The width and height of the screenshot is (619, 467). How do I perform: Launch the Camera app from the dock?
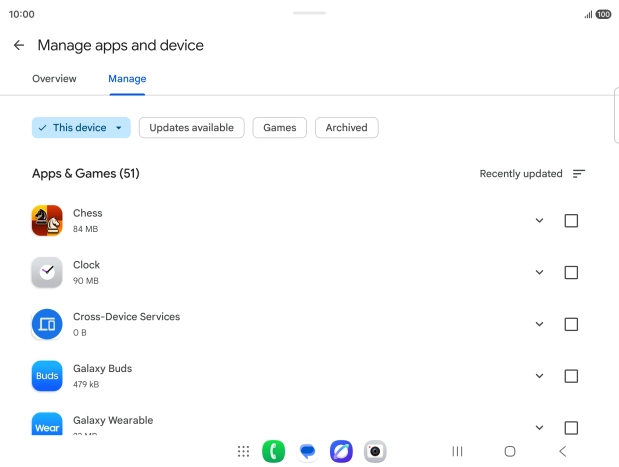click(x=375, y=451)
